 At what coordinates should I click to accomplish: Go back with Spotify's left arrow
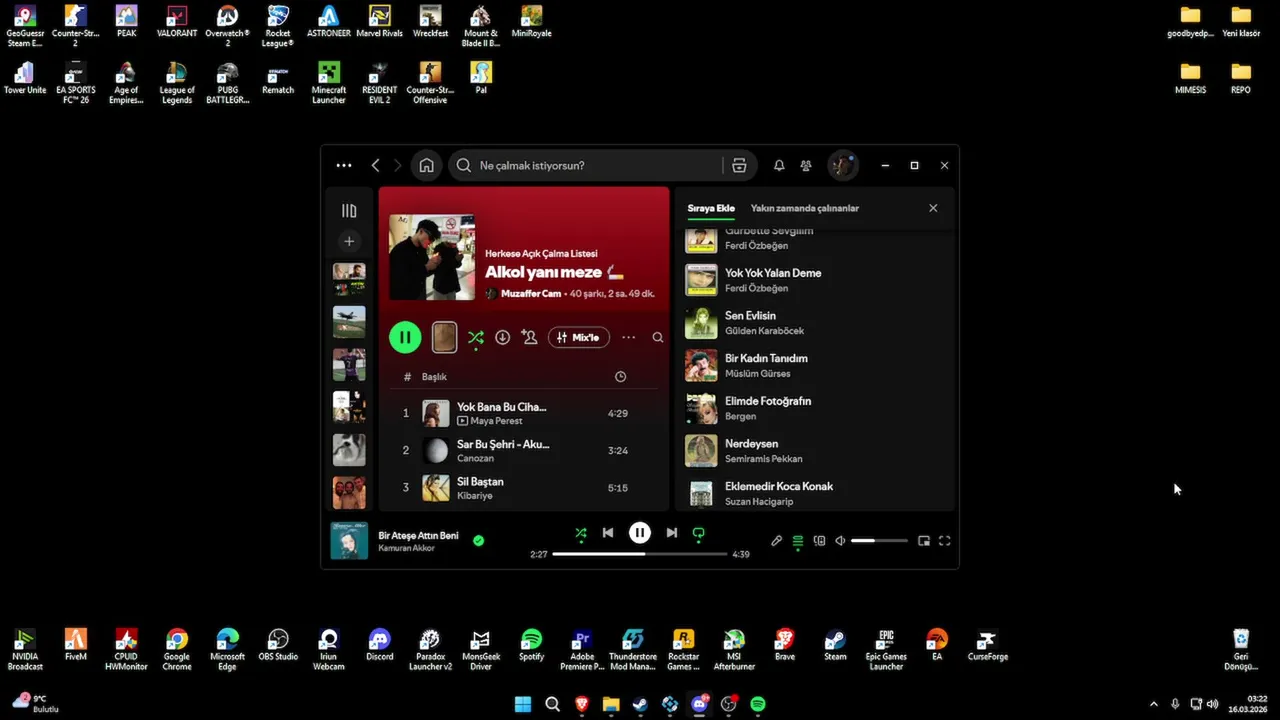click(x=375, y=165)
